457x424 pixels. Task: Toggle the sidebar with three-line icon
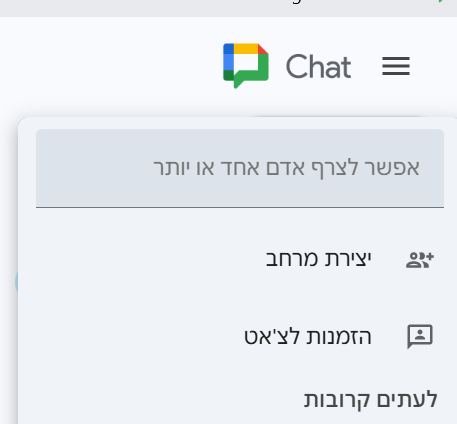coord(396,66)
